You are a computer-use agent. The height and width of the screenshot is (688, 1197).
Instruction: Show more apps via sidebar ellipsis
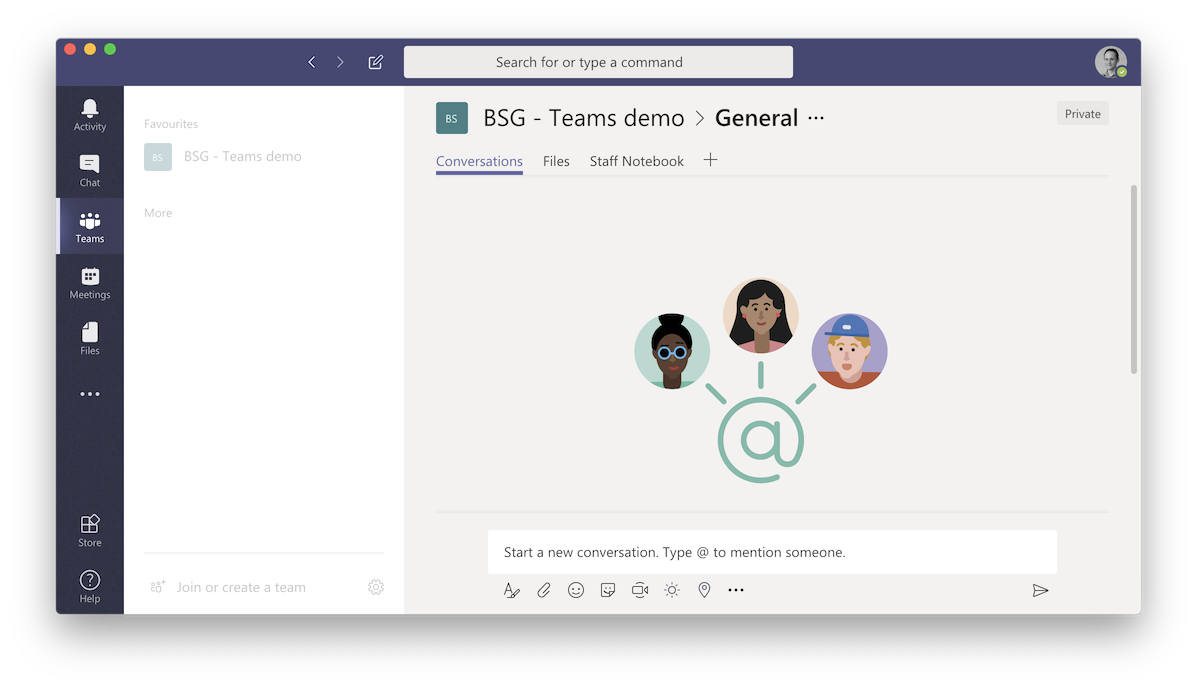click(89, 394)
